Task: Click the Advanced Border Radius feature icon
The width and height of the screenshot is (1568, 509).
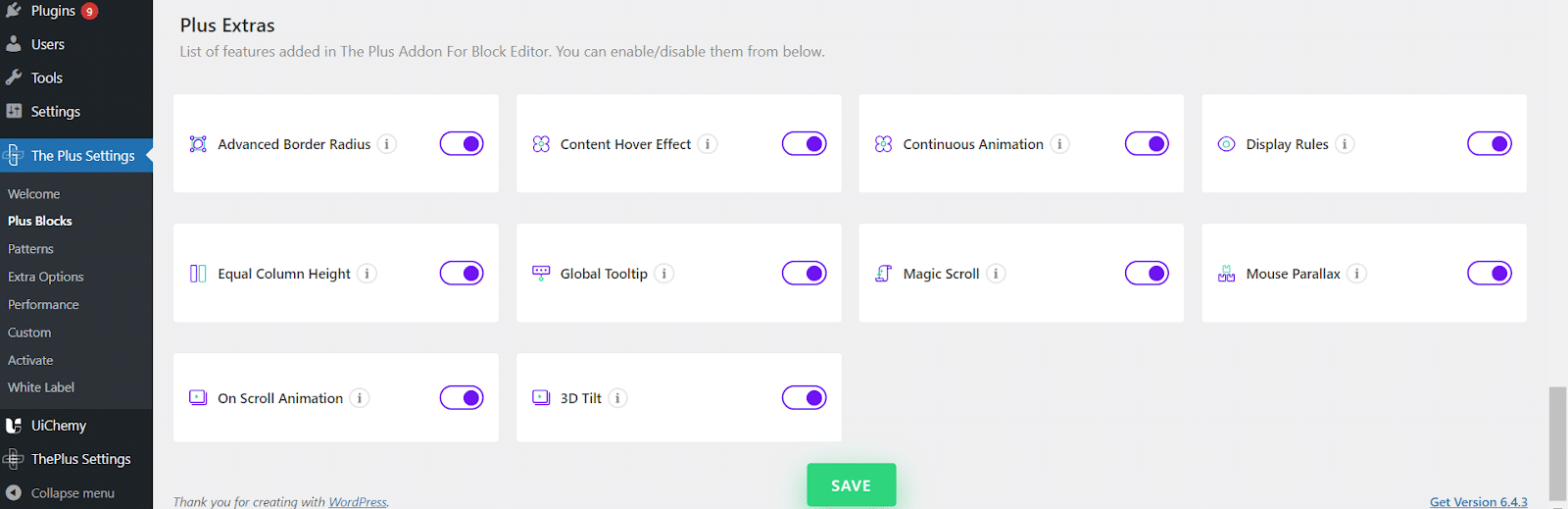Action: [198, 144]
